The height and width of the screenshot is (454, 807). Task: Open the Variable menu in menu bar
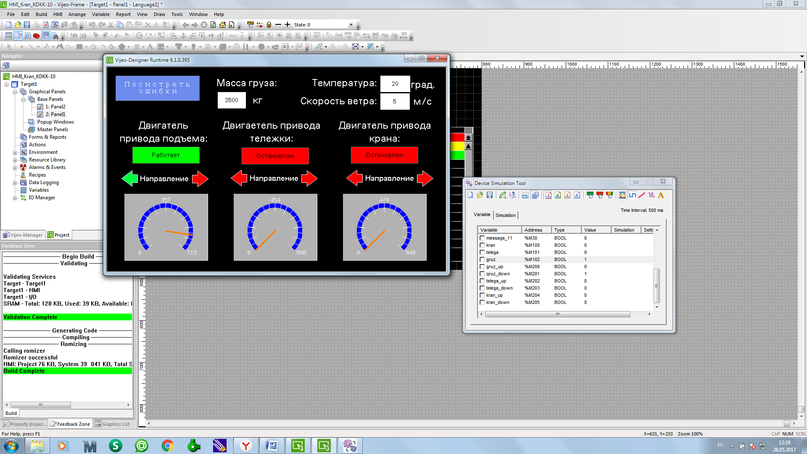[101, 15]
